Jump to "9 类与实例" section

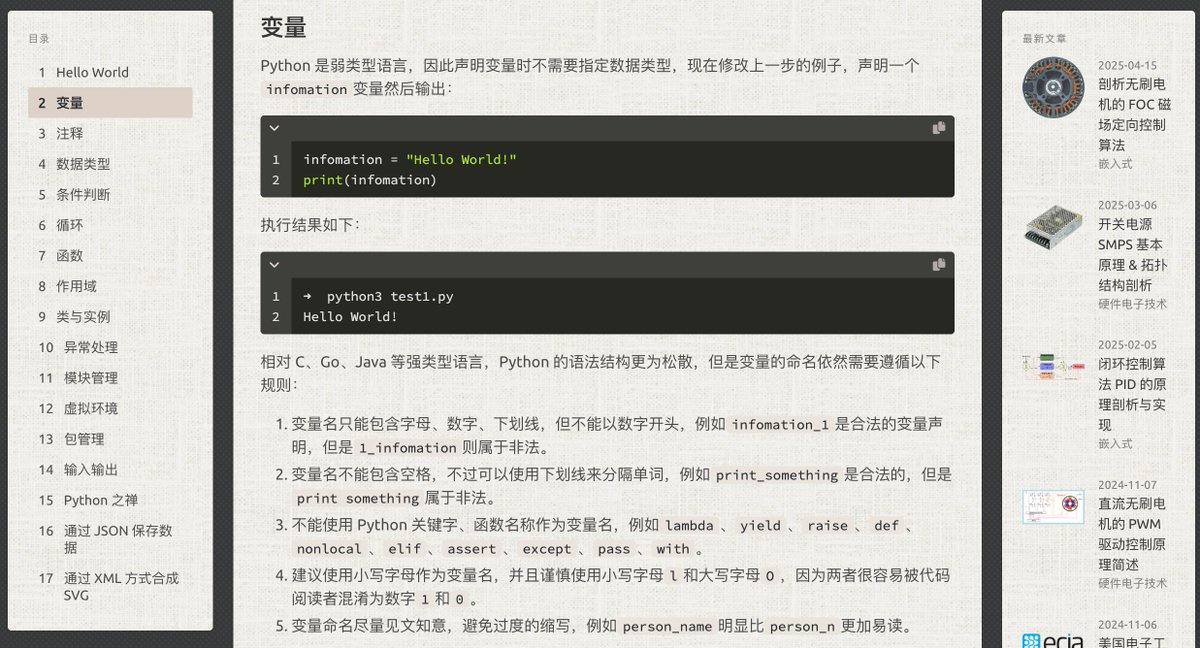pyautogui.click(x=110, y=316)
